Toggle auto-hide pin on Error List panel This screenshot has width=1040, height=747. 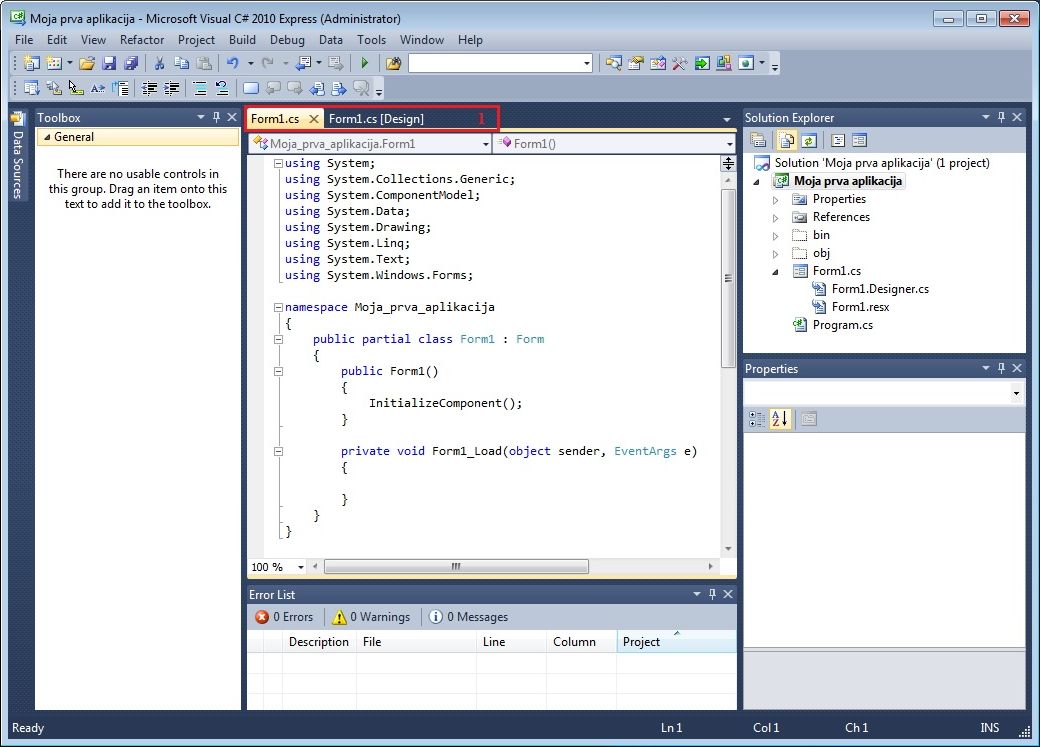tap(712, 594)
